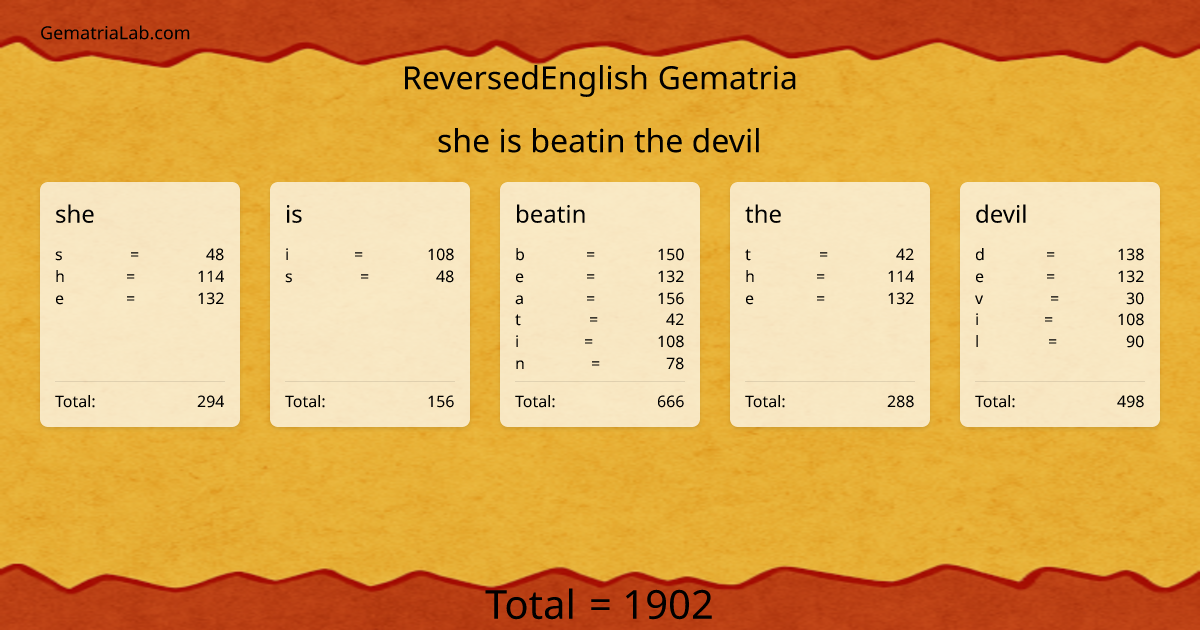1200x630 pixels.
Task: Click value 108 in the 'is' card
Action: tap(441, 255)
